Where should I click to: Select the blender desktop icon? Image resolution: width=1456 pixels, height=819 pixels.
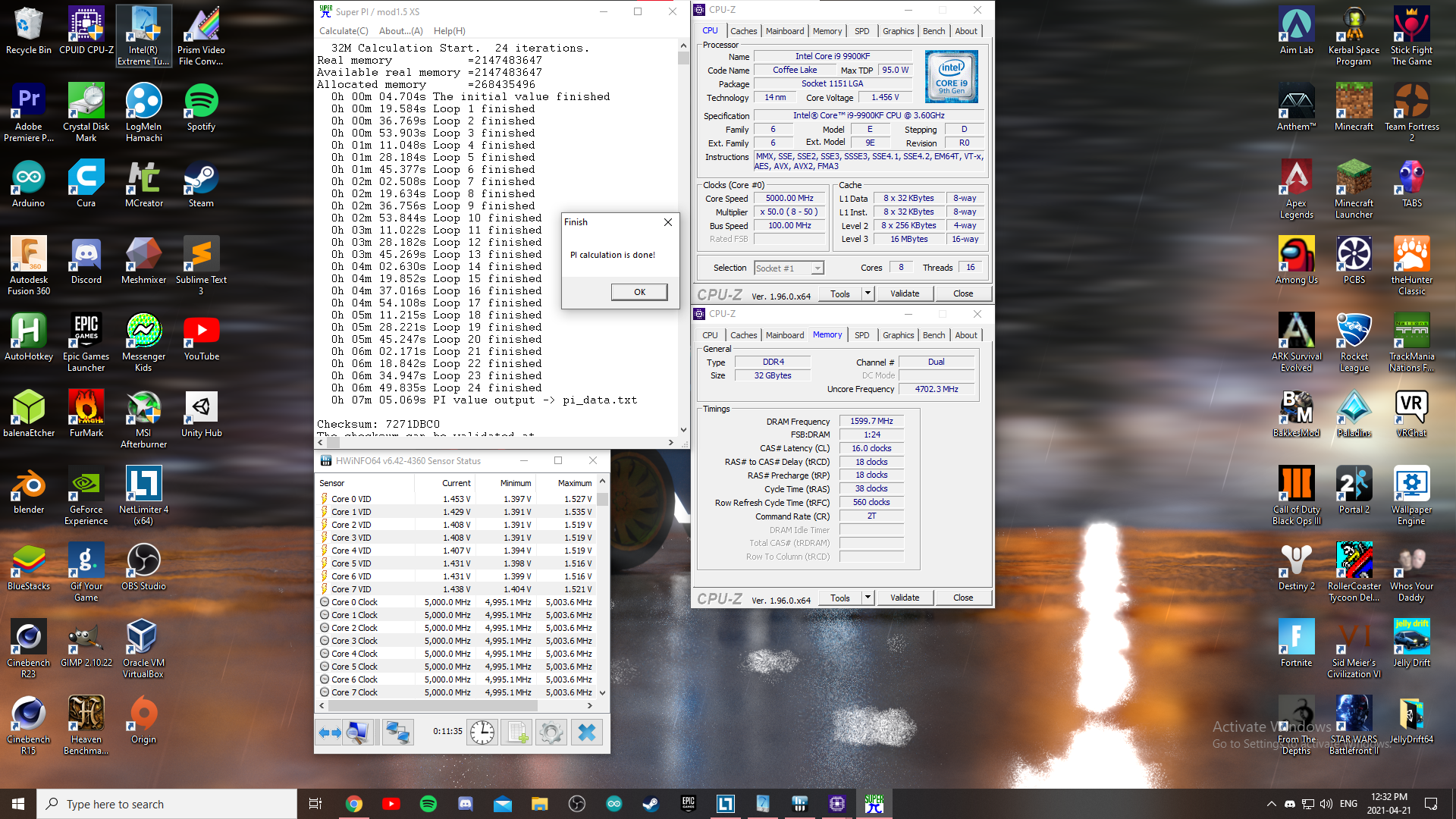(29, 491)
